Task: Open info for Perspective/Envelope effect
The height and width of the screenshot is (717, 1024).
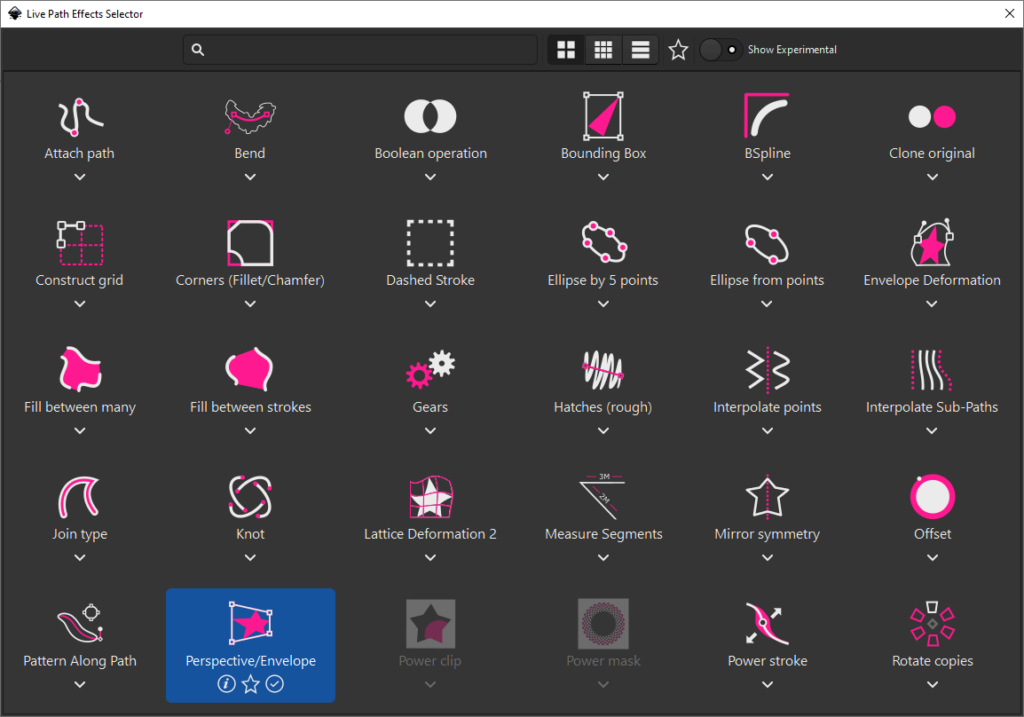Action: [x=227, y=684]
